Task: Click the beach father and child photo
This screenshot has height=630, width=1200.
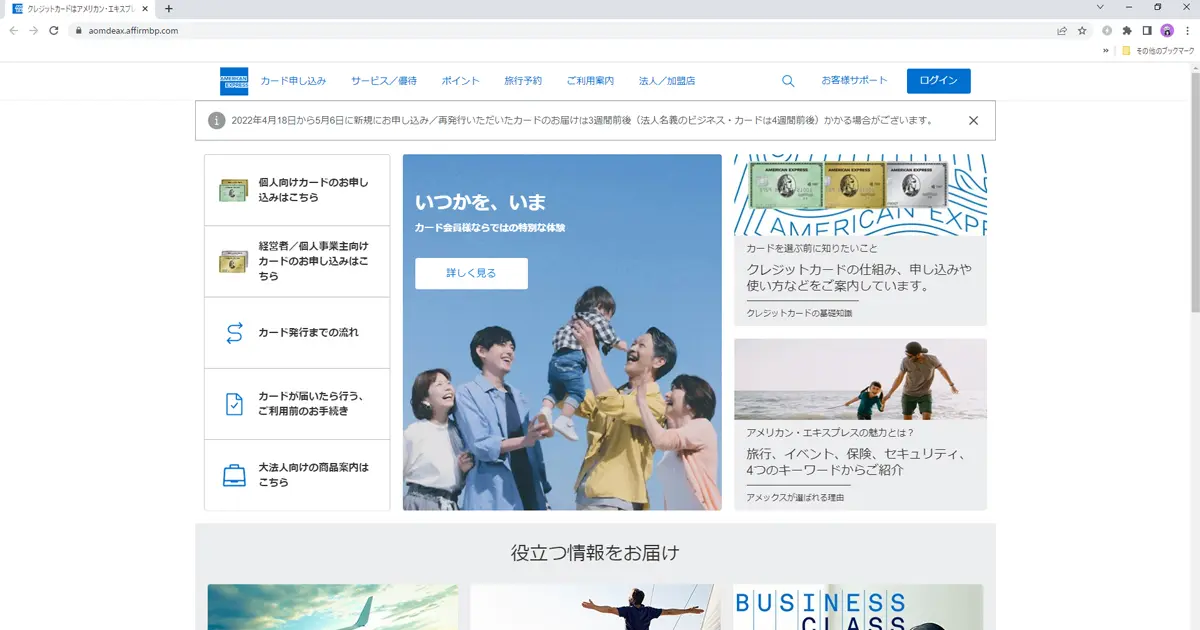Action: pos(860,379)
